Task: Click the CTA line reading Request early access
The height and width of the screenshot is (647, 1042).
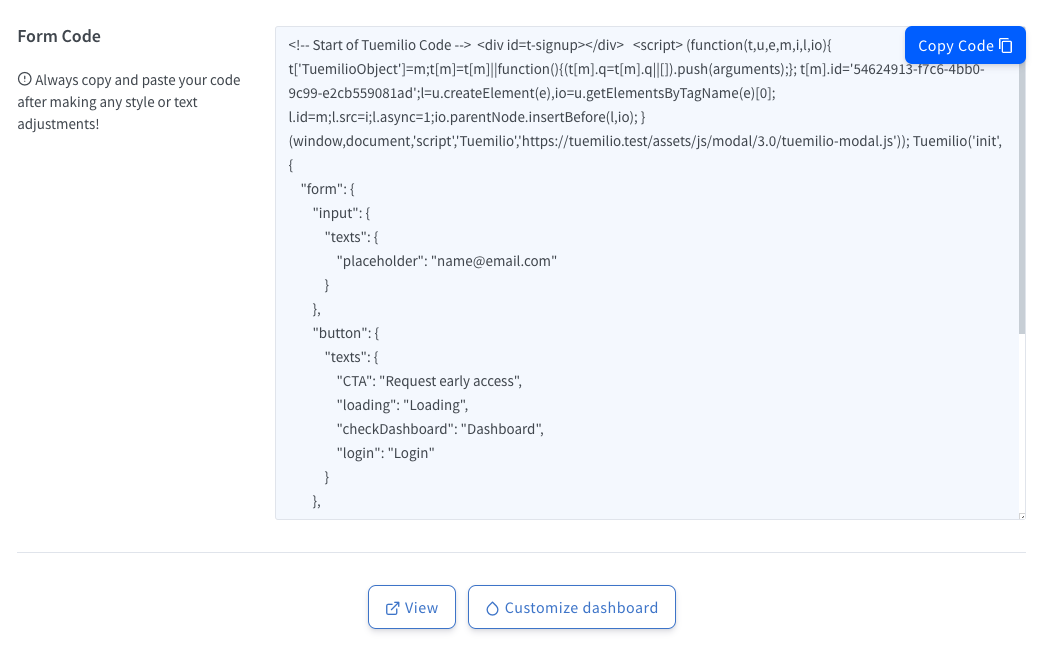Action: pos(430,381)
